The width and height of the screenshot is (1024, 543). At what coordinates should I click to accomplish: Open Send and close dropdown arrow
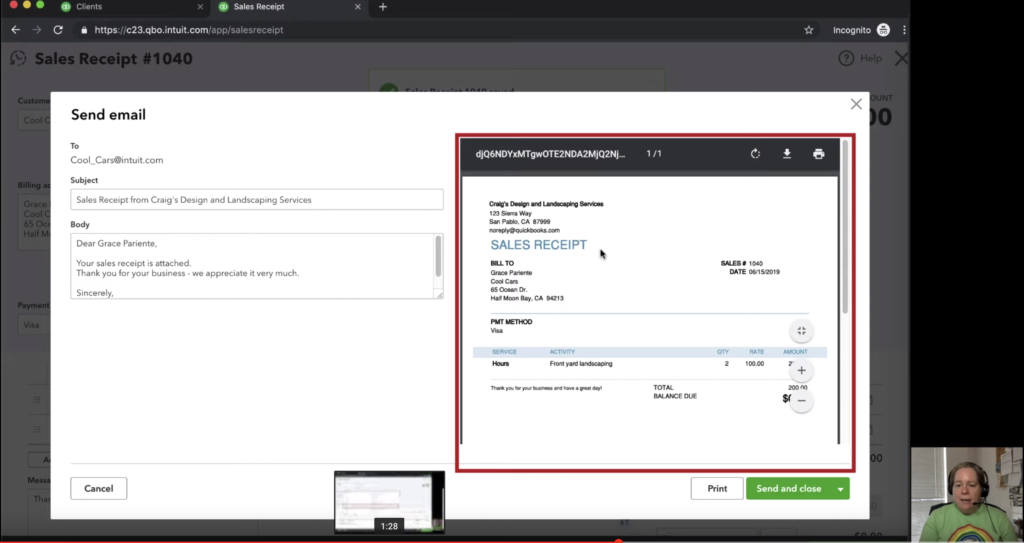pyautogui.click(x=840, y=489)
